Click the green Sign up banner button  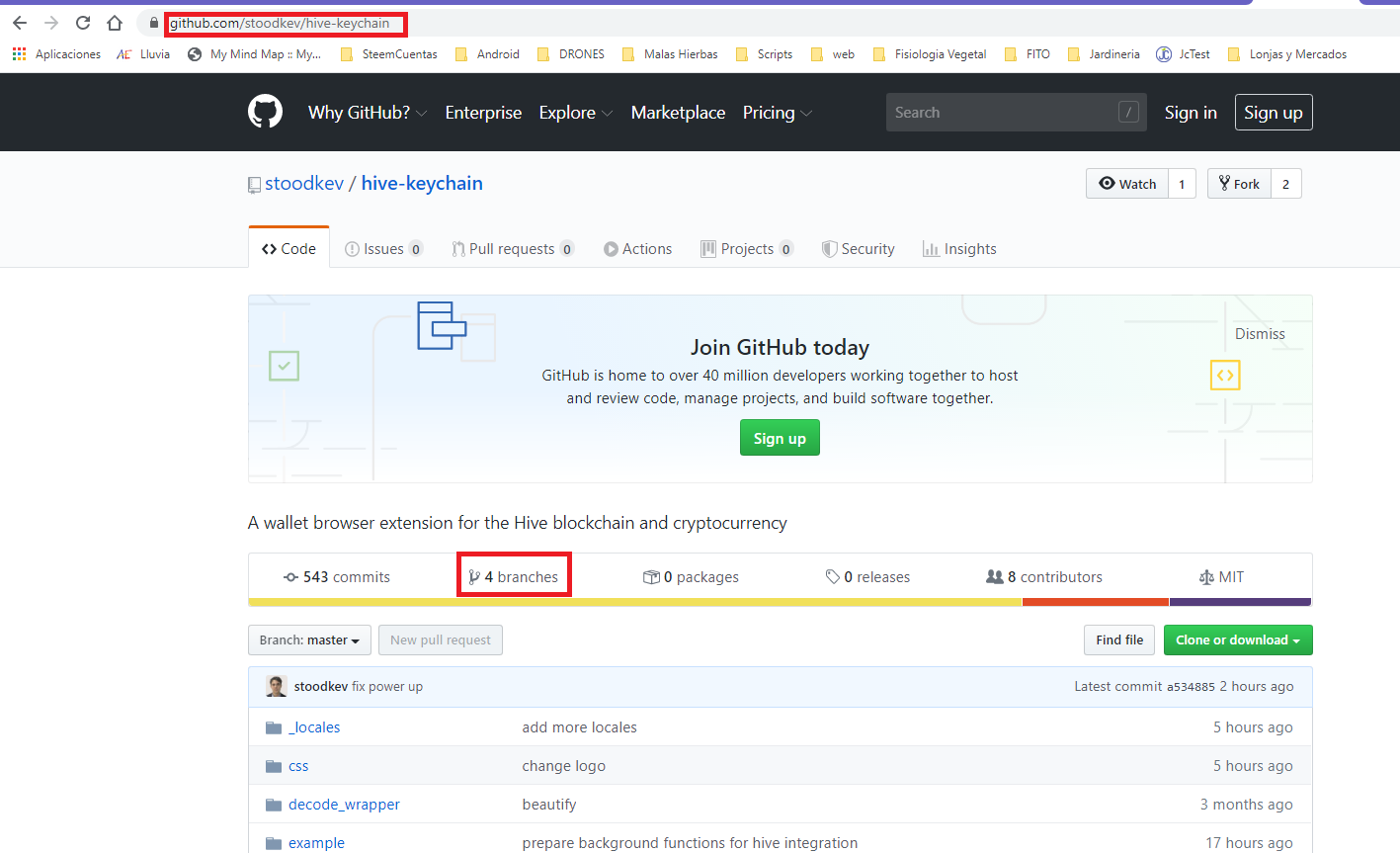[x=780, y=438]
